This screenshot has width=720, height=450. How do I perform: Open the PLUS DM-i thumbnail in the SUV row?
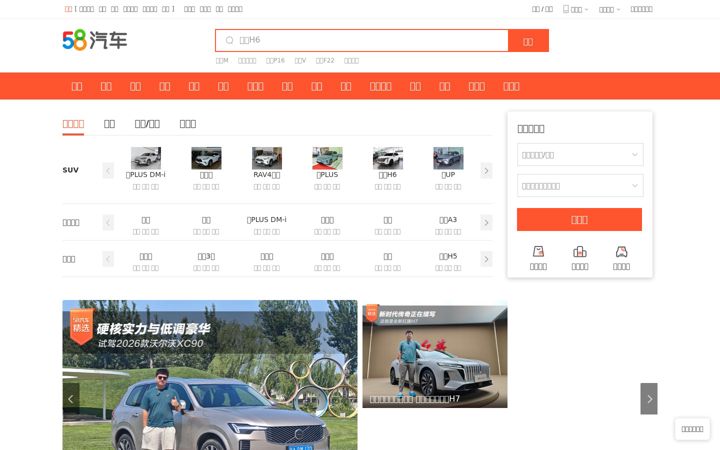(146, 158)
